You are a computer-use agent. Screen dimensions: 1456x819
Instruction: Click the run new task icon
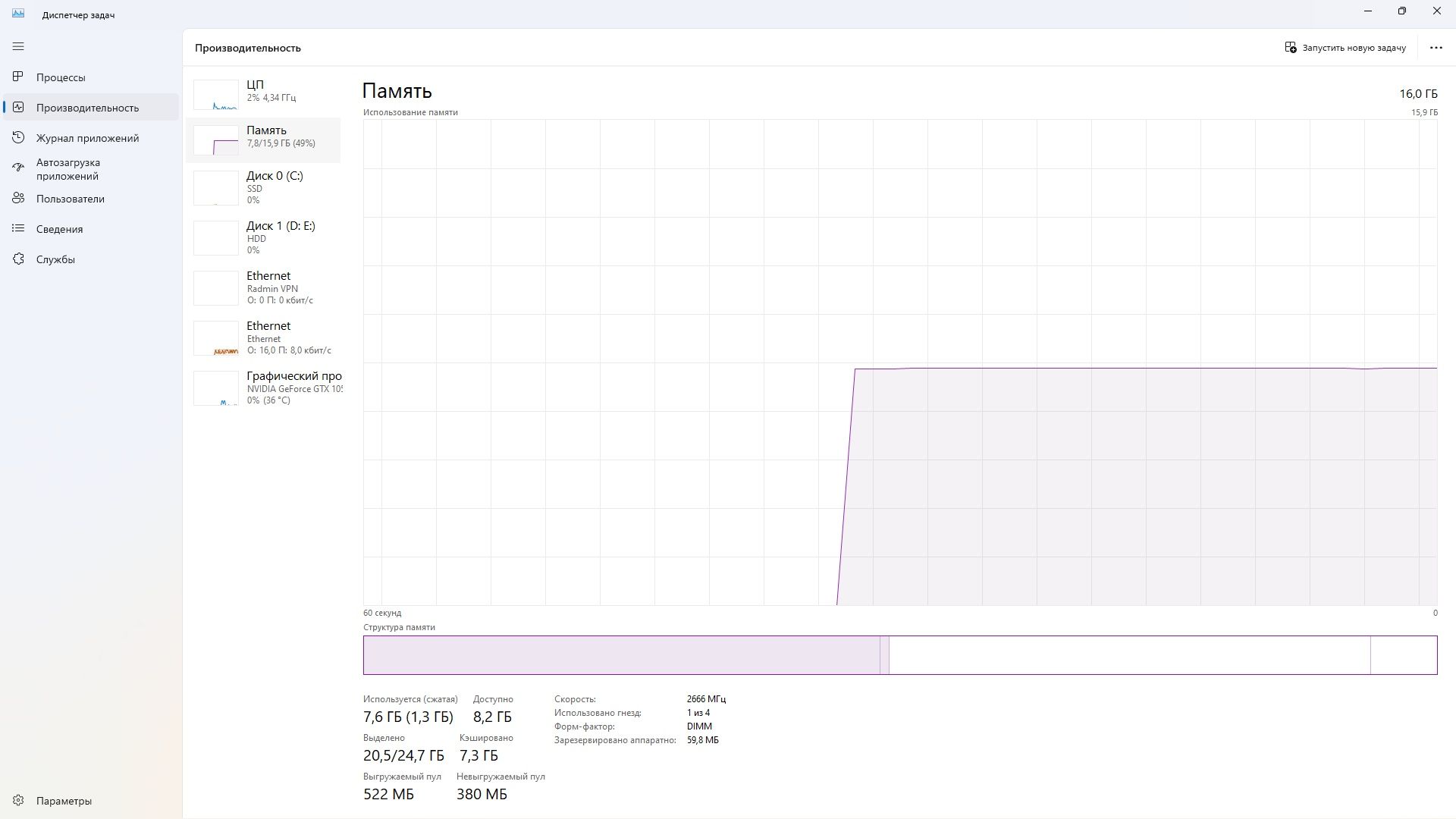[x=1291, y=47]
